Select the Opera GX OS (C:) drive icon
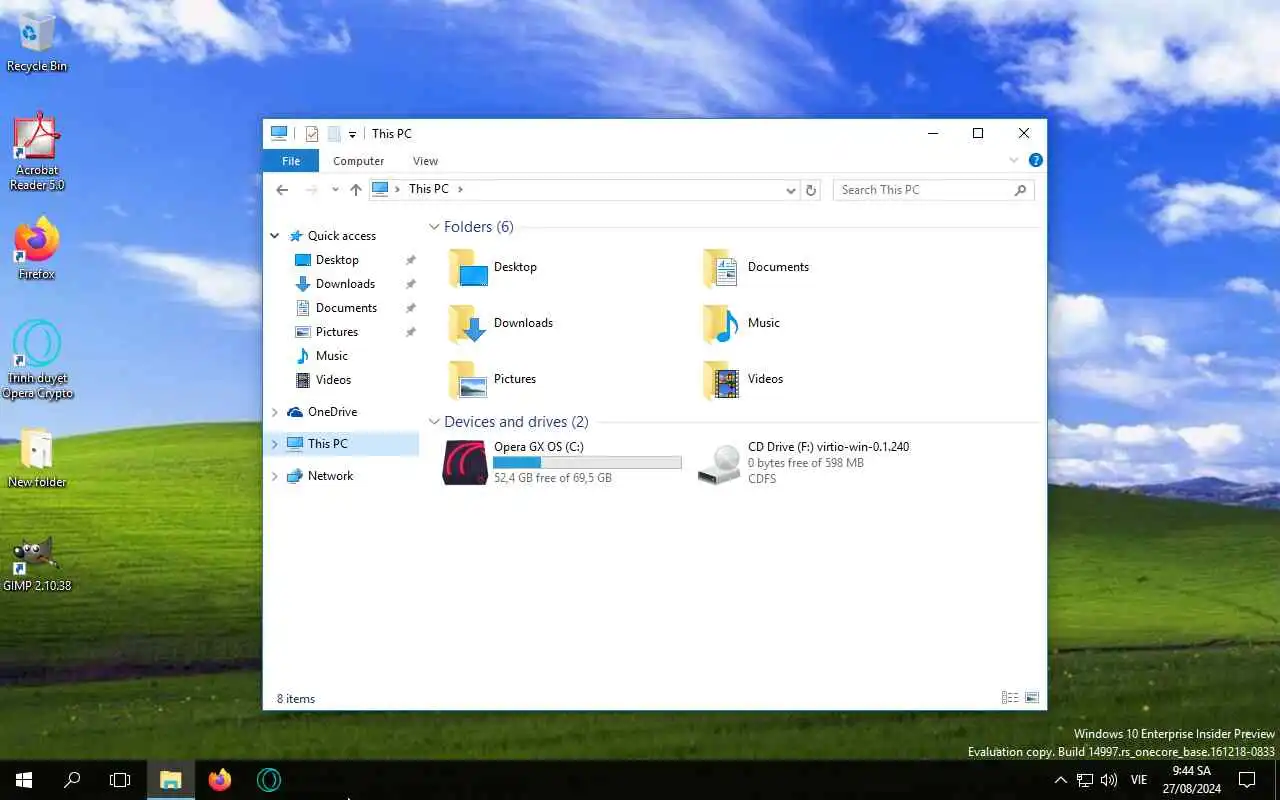 pyautogui.click(x=465, y=462)
